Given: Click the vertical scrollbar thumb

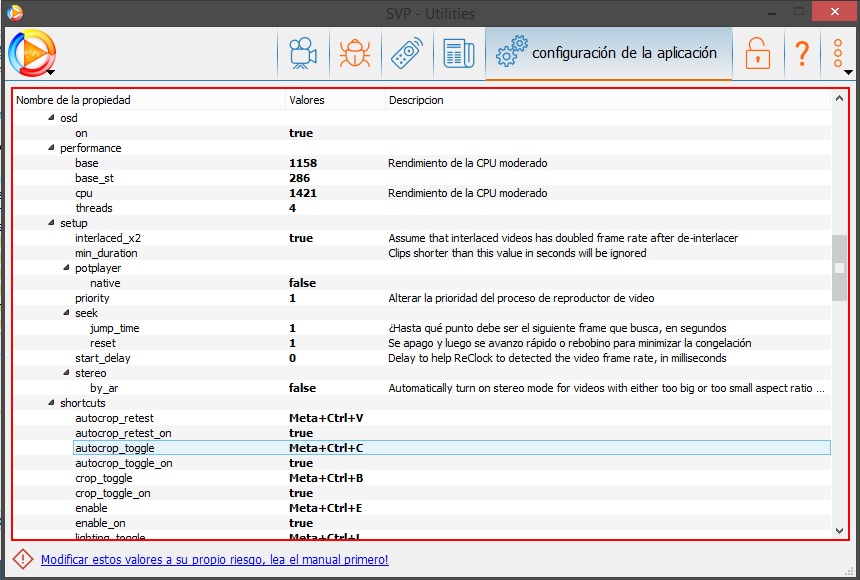Looking at the screenshot, I should (x=839, y=267).
